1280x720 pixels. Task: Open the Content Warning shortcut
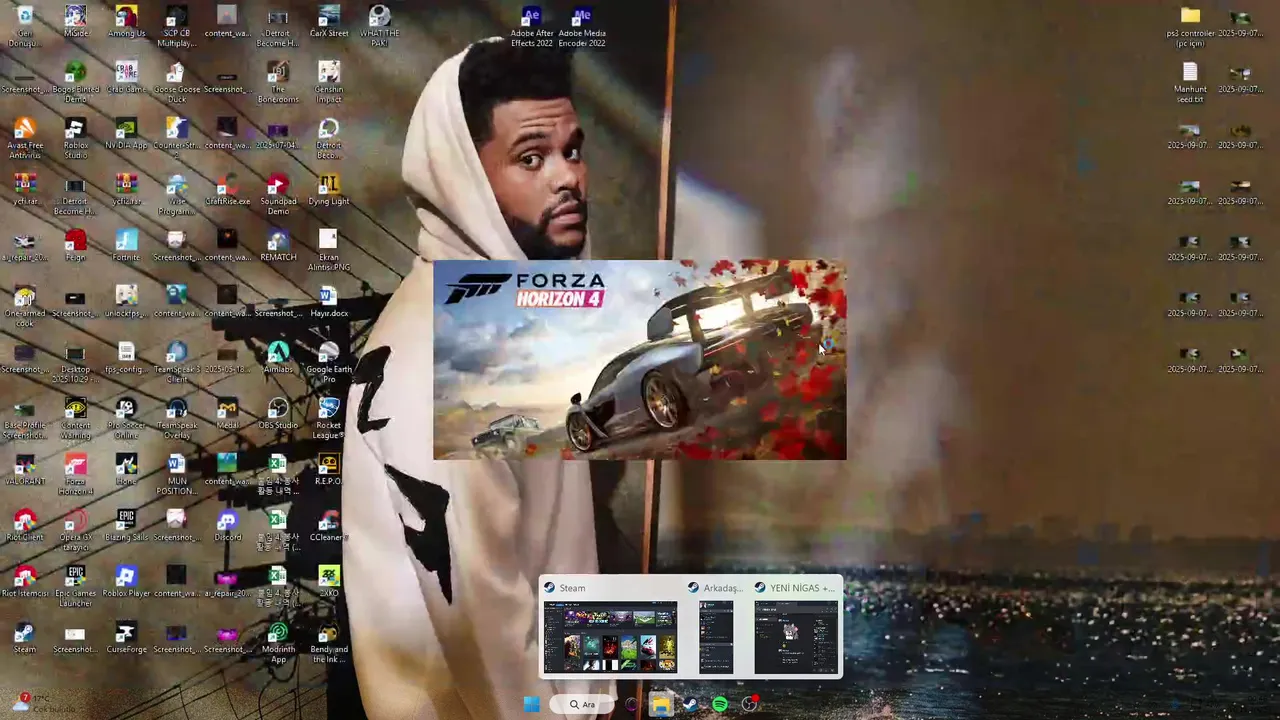(75, 419)
